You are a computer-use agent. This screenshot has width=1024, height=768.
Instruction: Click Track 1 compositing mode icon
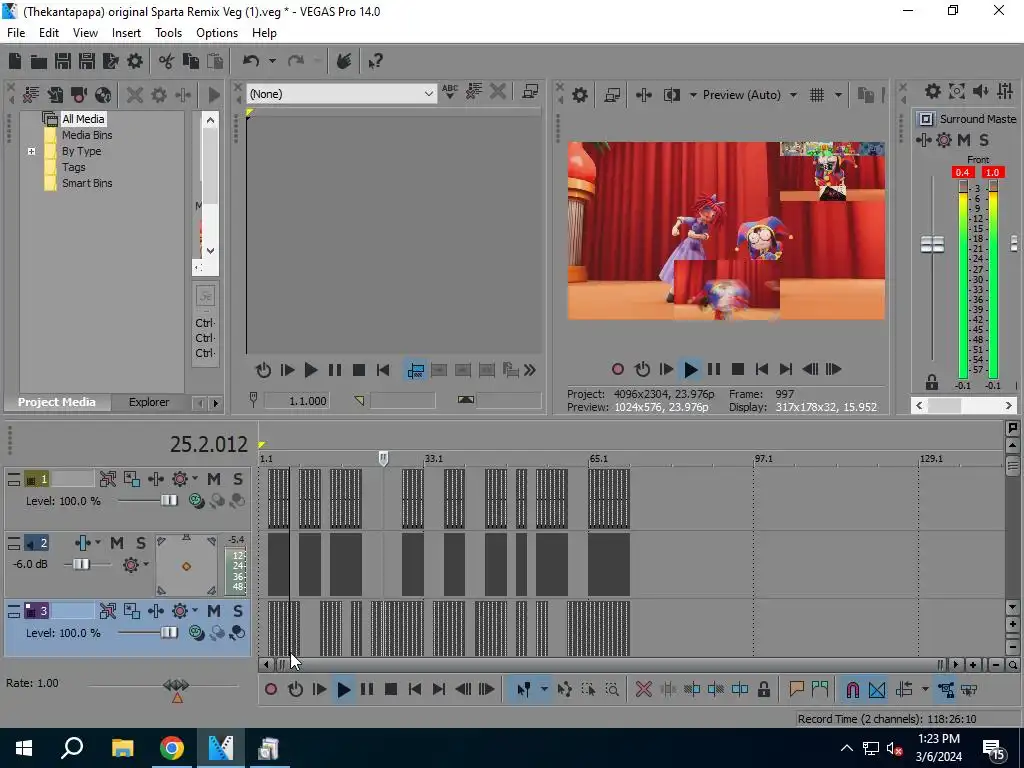196,501
